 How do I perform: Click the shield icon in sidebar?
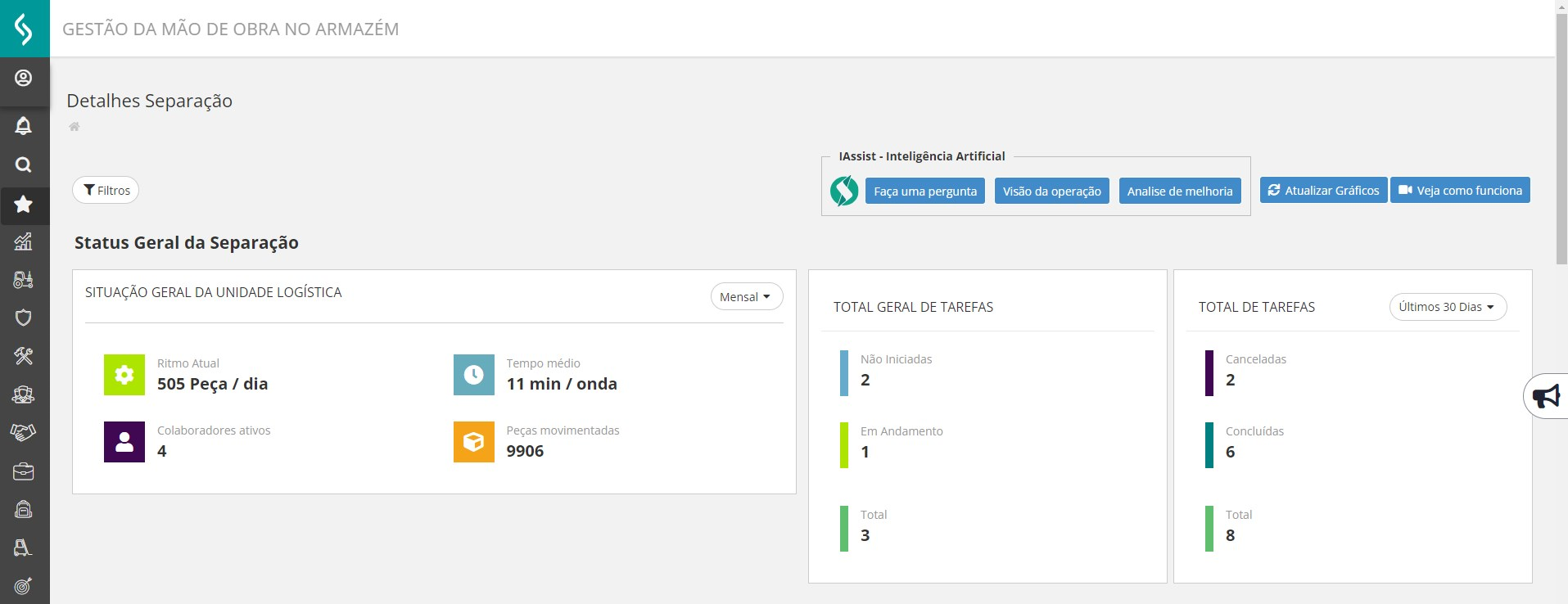24,318
